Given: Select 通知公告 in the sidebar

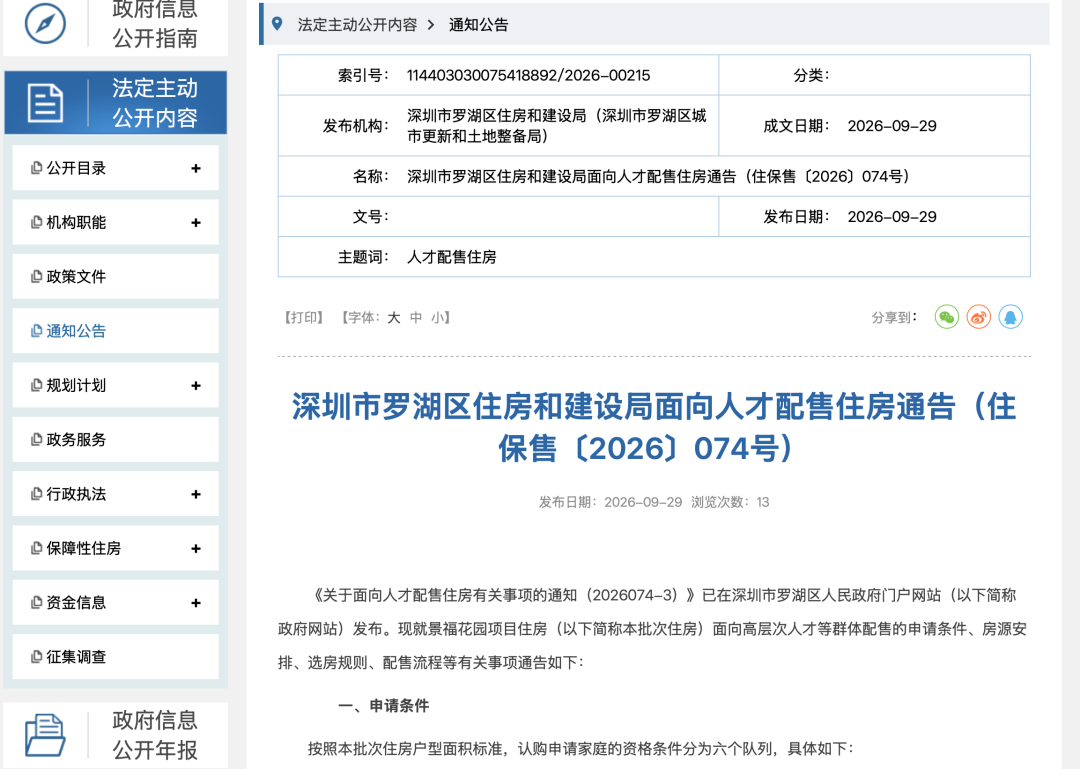Looking at the screenshot, I should pyautogui.click(x=116, y=331).
